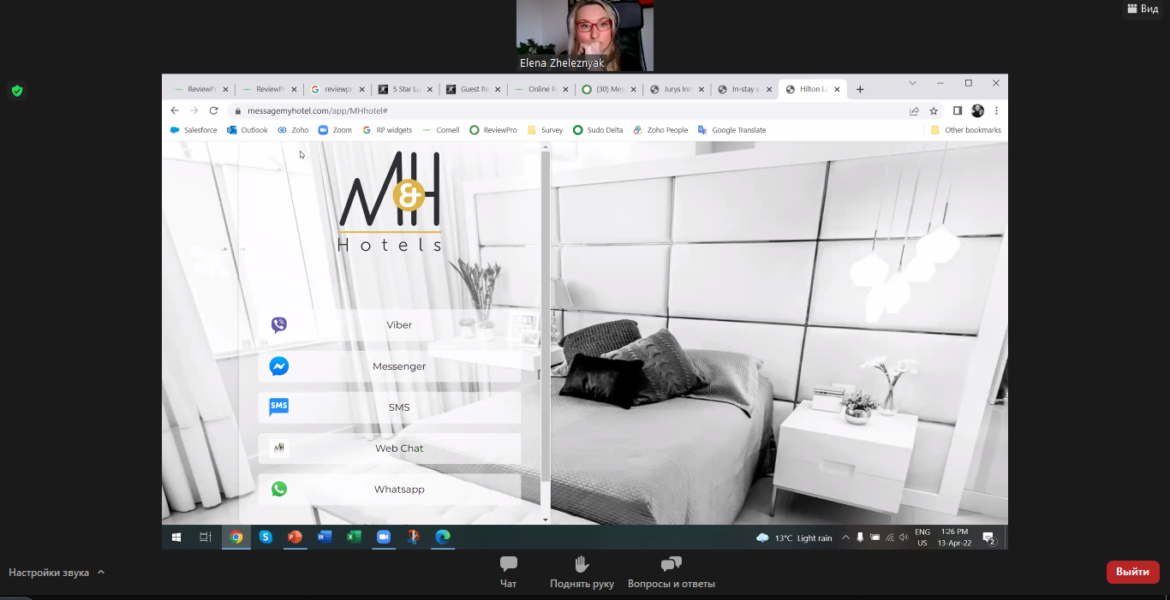
Task: Open Zoom from the shared taskbar
Action: point(384,537)
